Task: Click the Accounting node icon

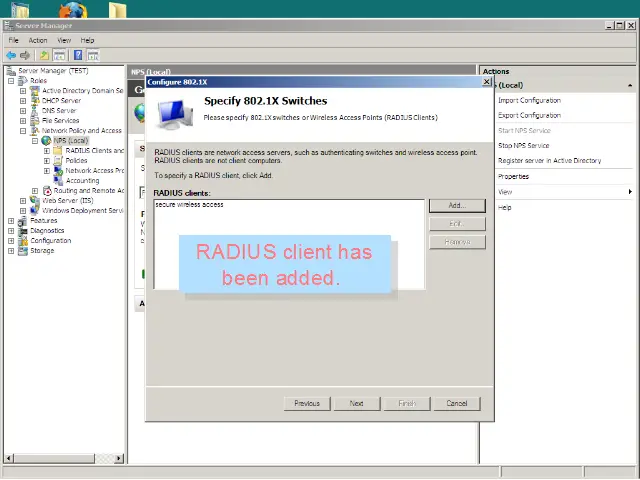Action: pyautogui.click(x=58, y=180)
